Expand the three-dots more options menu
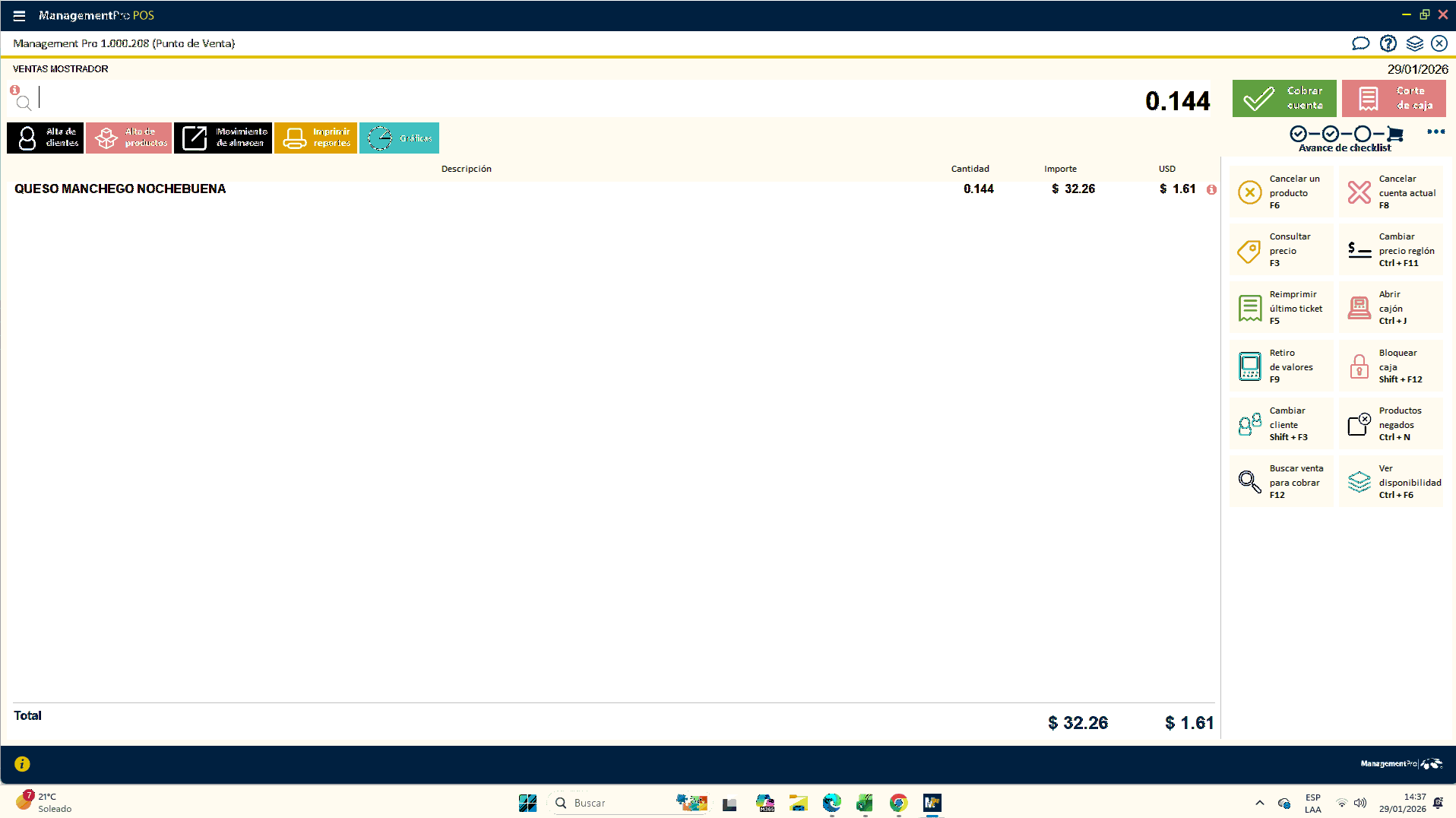Image resolution: width=1456 pixels, height=818 pixels. (x=1435, y=132)
